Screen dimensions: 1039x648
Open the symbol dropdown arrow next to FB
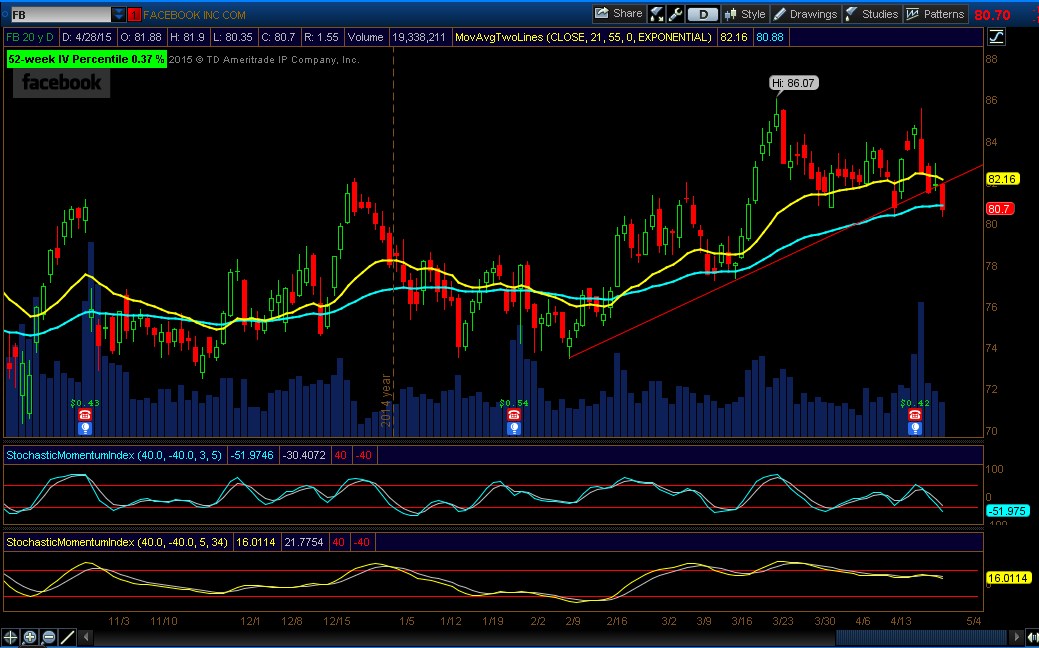118,14
